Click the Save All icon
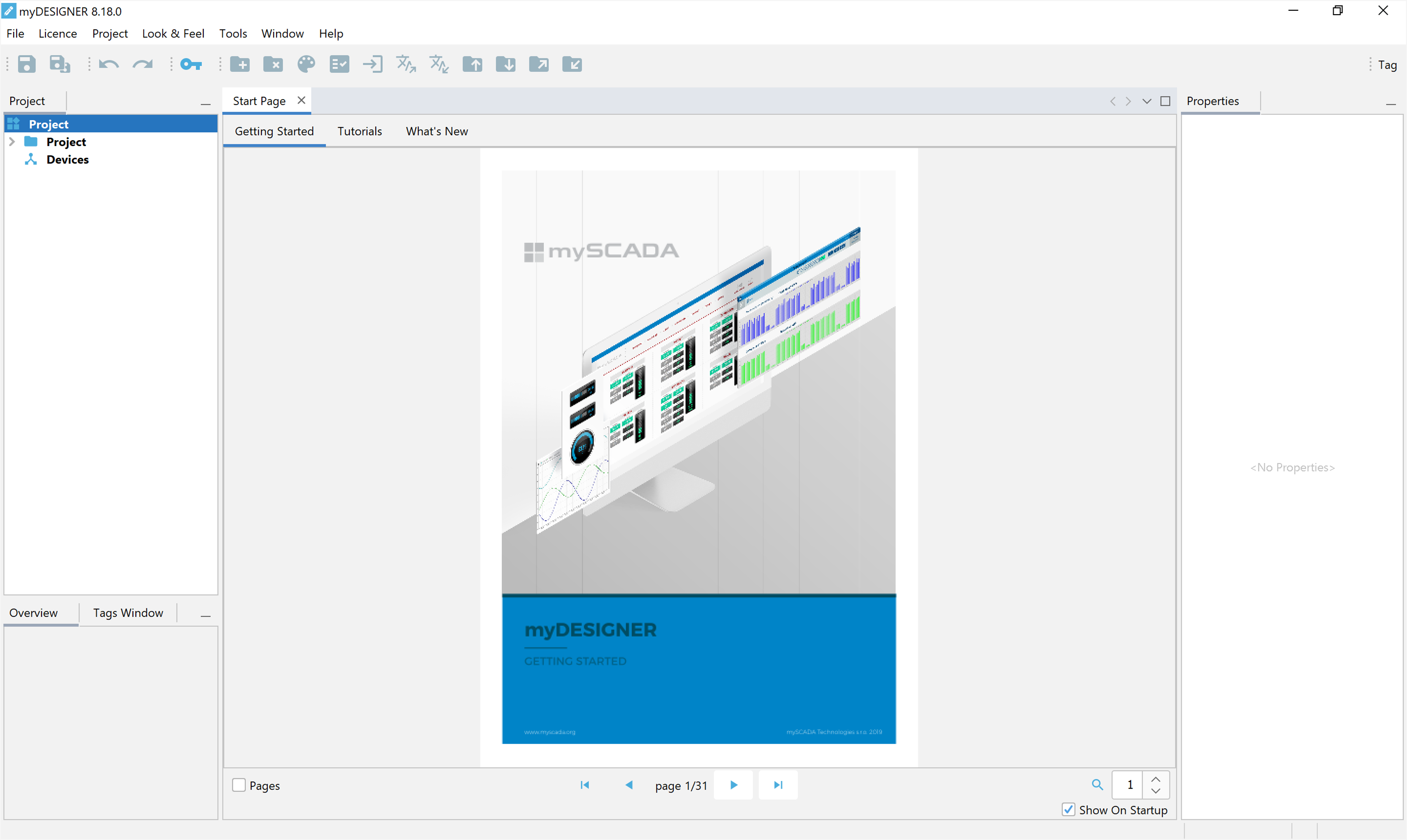The image size is (1407, 840). [x=60, y=64]
